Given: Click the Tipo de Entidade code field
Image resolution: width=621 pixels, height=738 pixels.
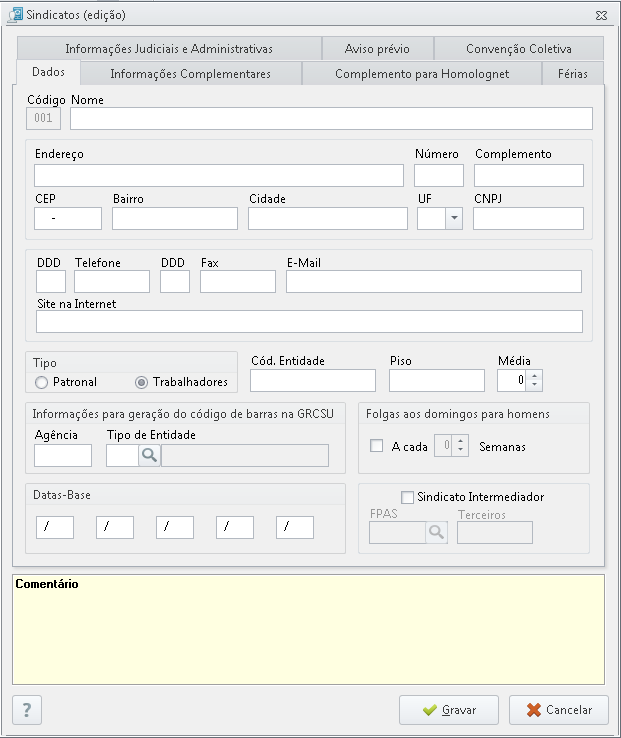Looking at the screenshot, I should 122,455.
